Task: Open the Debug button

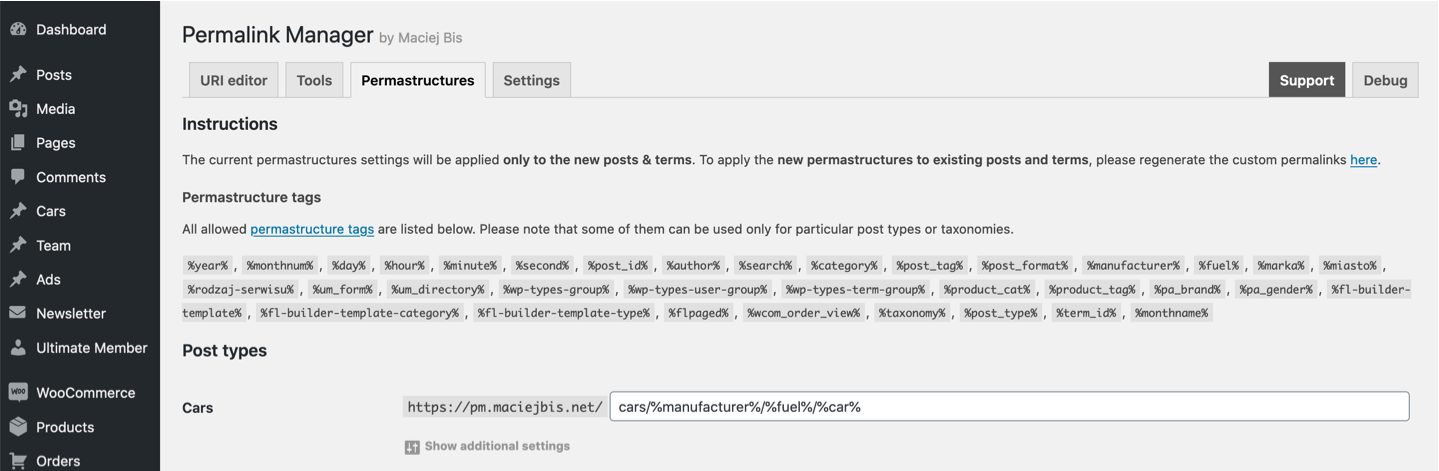Action: [1386, 80]
